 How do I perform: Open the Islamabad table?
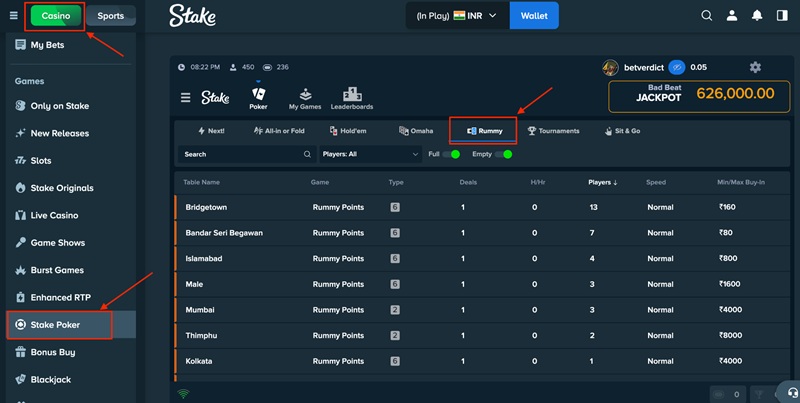(x=483, y=259)
